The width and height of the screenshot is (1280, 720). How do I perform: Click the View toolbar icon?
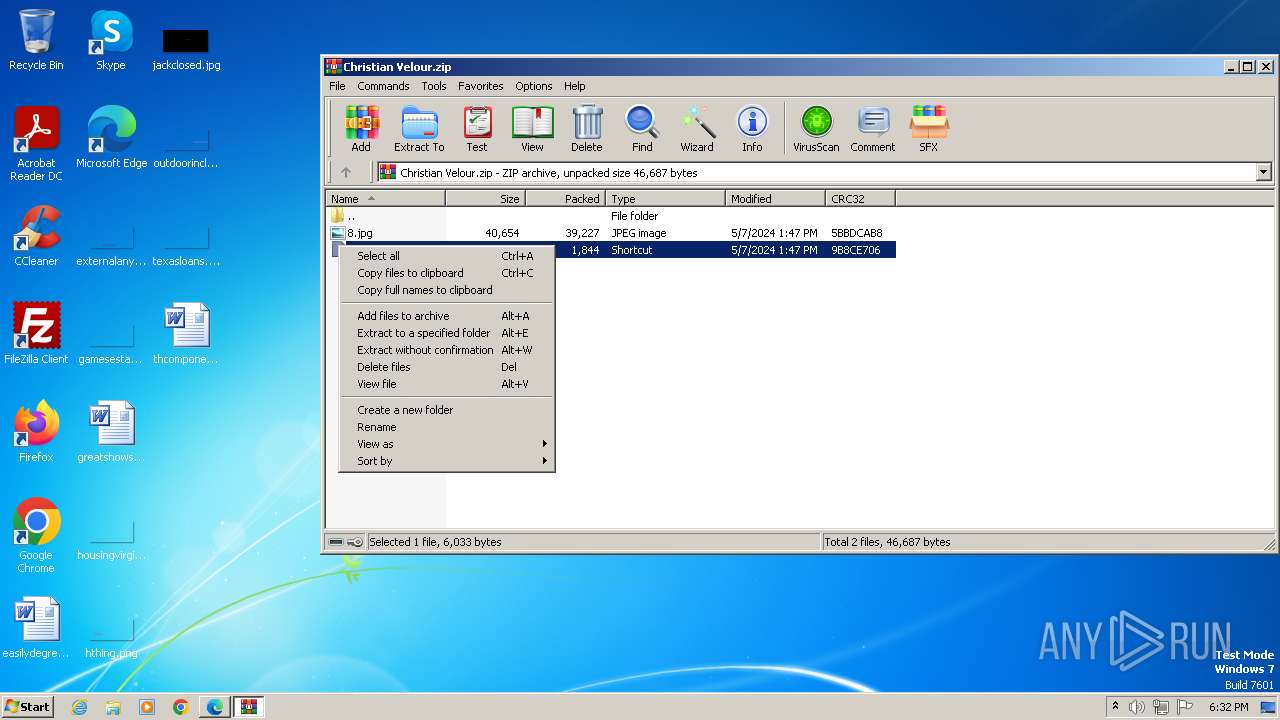532,129
